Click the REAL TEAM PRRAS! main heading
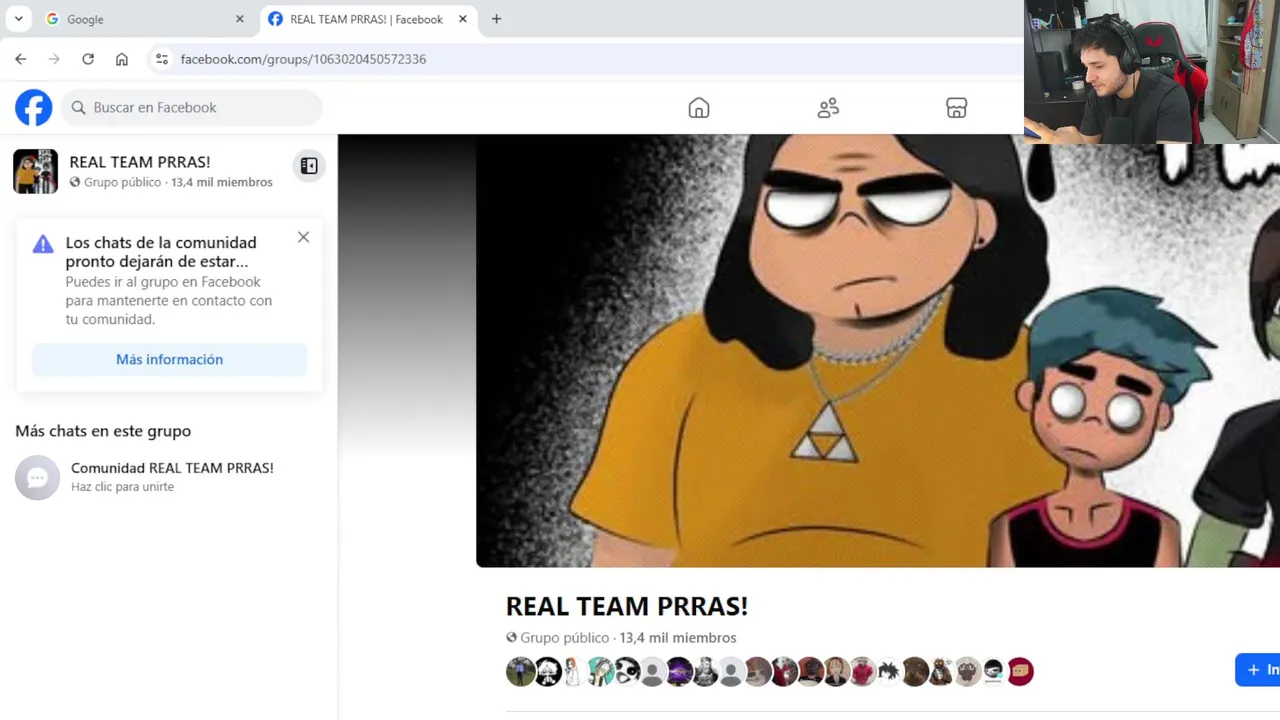This screenshot has width=1280, height=720. pos(627,606)
